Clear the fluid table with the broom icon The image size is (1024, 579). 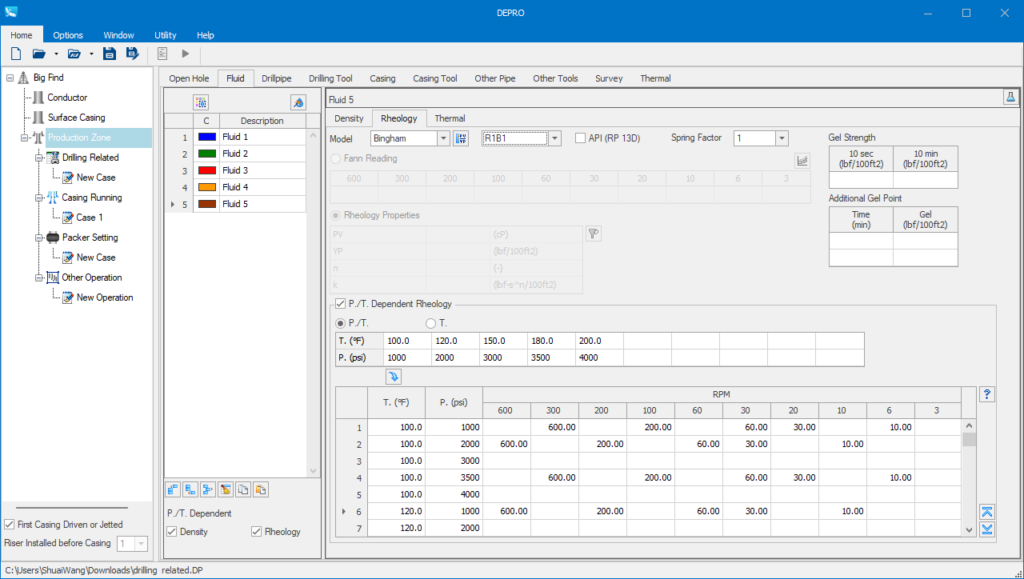pyautogui.click(x=225, y=490)
